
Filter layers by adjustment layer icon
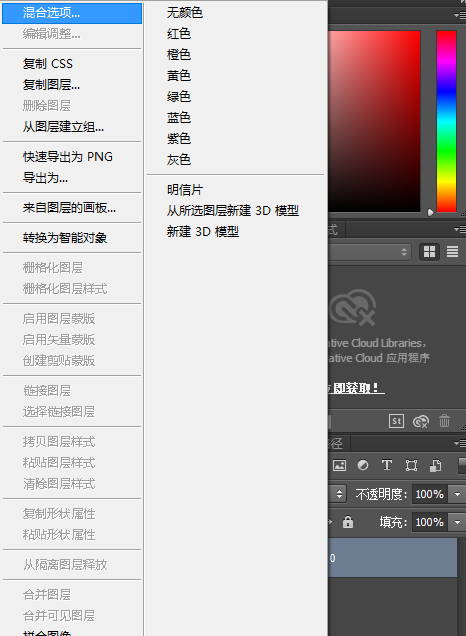click(x=363, y=465)
